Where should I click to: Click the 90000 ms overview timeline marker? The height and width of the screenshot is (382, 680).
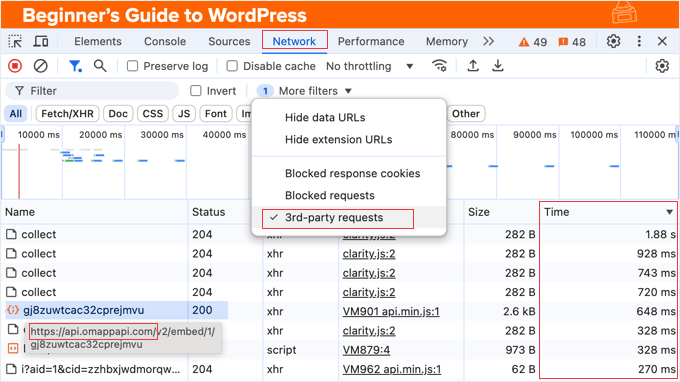534,135
